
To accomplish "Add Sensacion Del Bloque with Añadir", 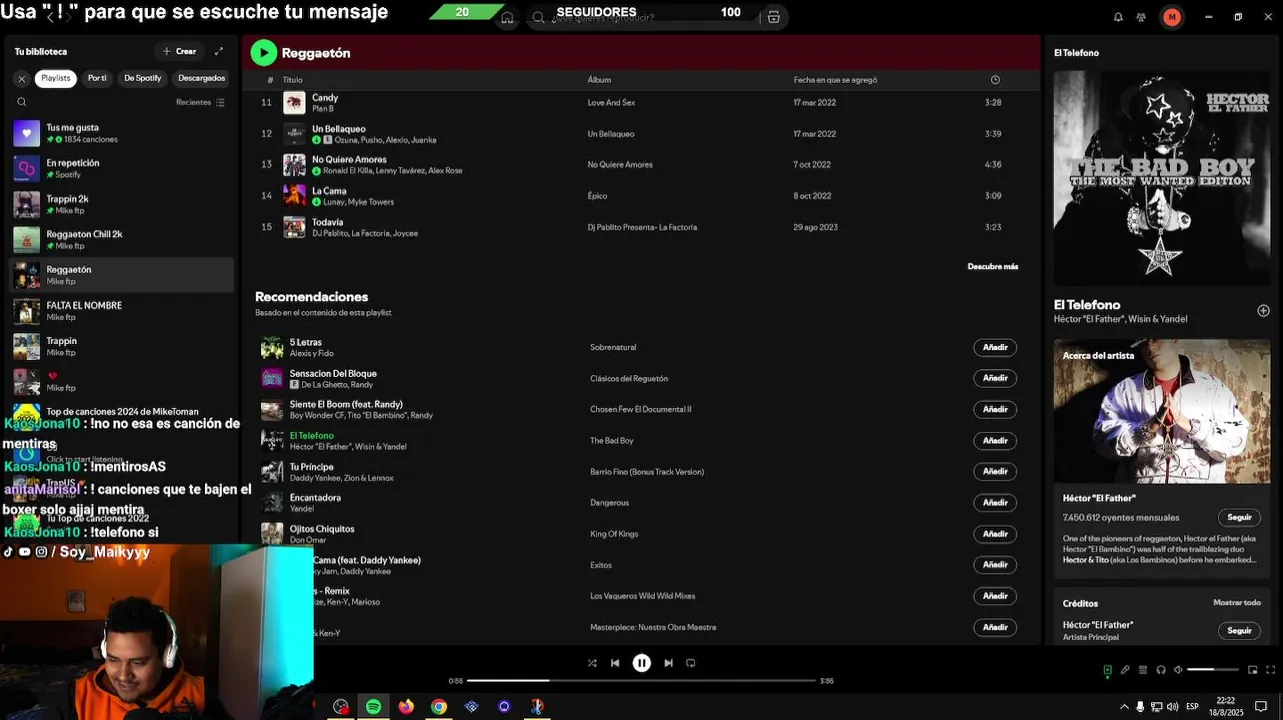I will 995,378.
